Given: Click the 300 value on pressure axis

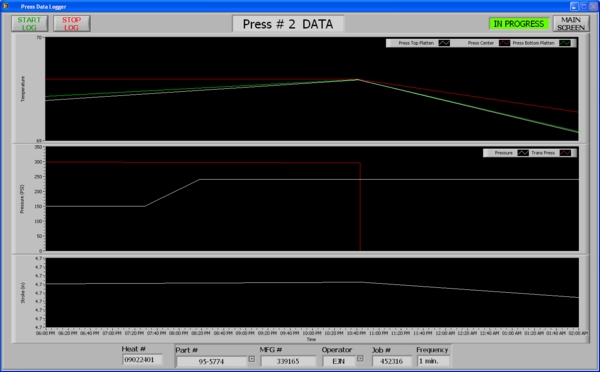Looking at the screenshot, I should pyautogui.click(x=38, y=162).
